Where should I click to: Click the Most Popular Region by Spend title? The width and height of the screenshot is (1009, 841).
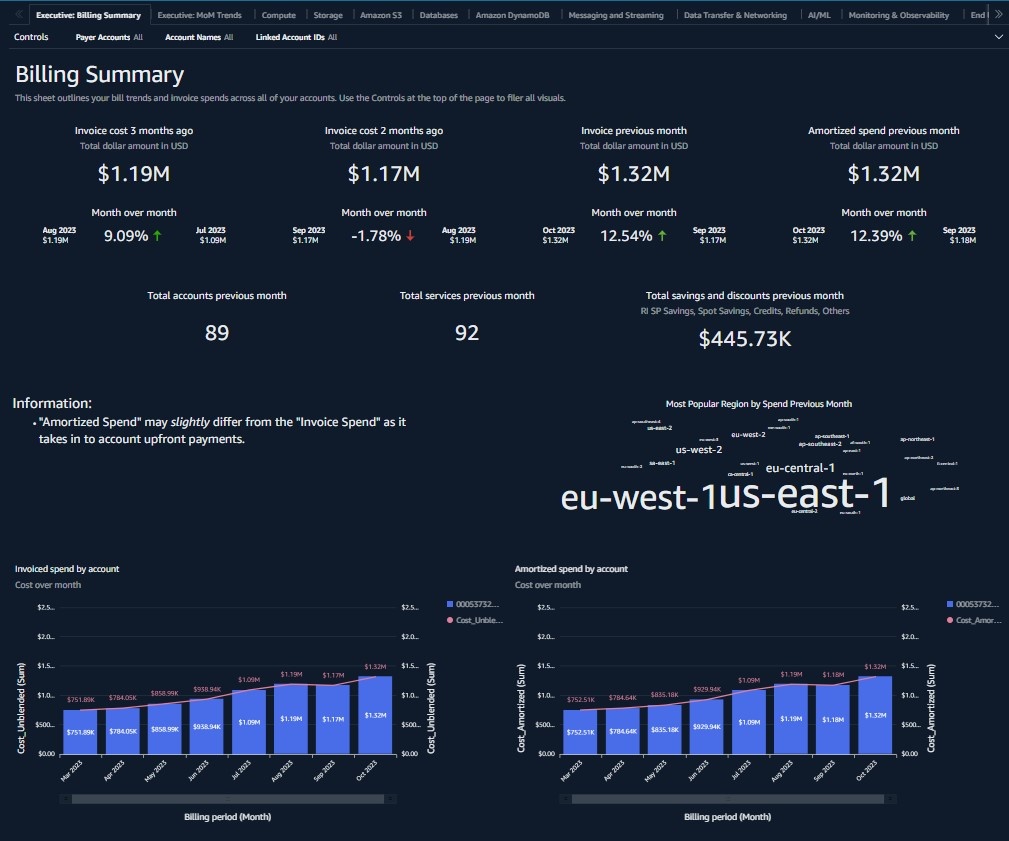pyautogui.click(x=759, y=404)
